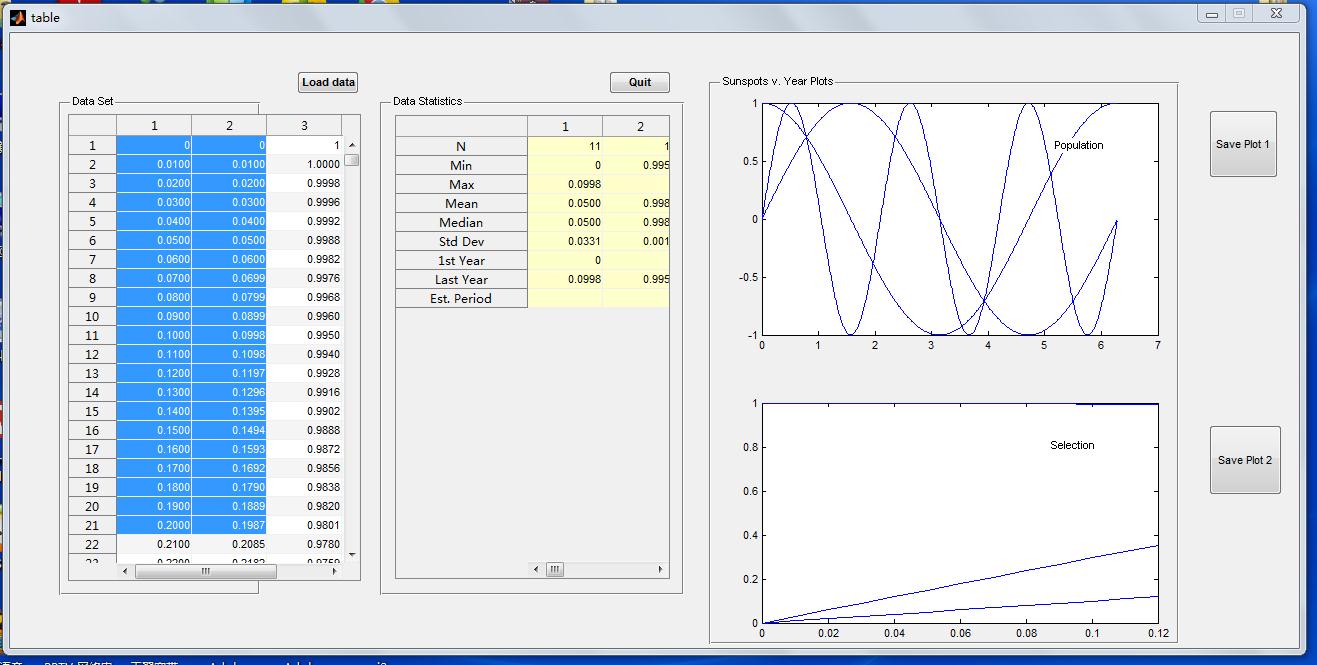The height and width of the screenshot is (665, 1317).
Task: Click down arrow of Data Set vertical scrollbar
Action: click(351, 554)
